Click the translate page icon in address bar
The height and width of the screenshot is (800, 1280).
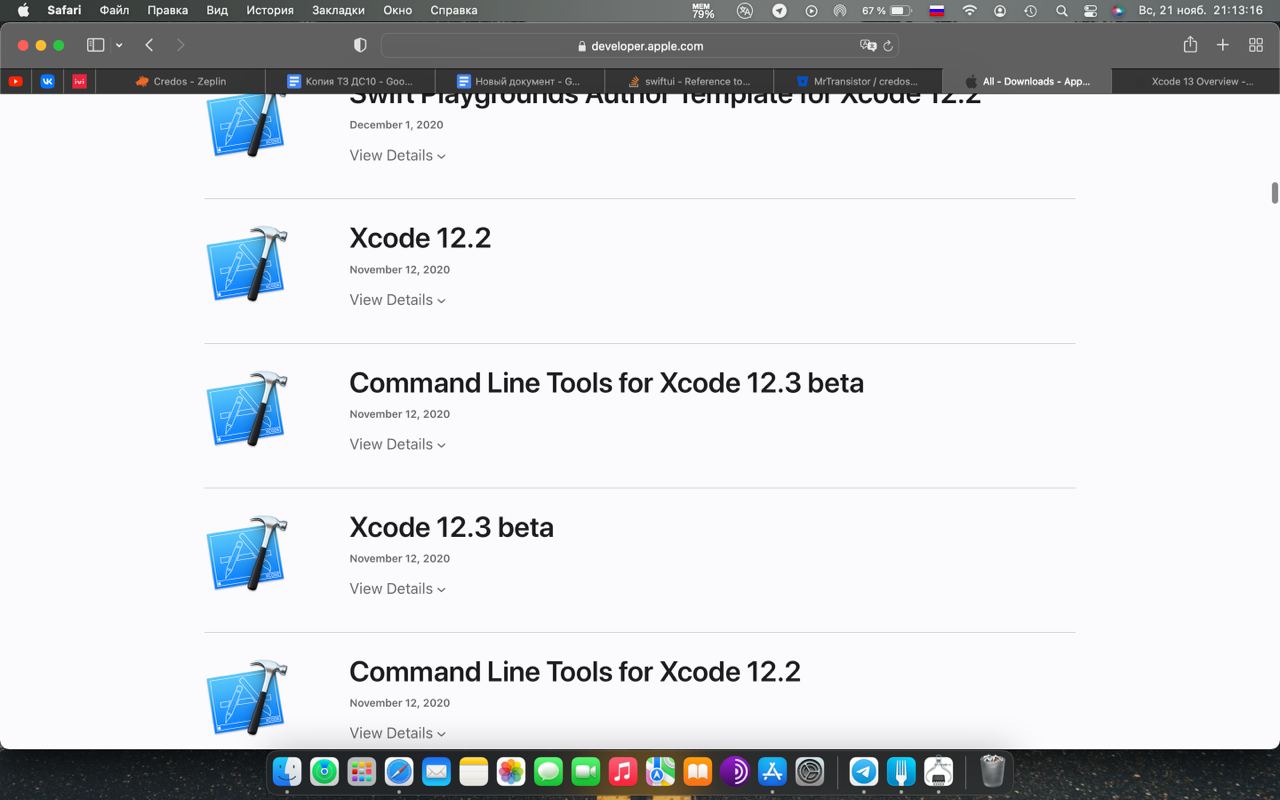pos(868,45)
